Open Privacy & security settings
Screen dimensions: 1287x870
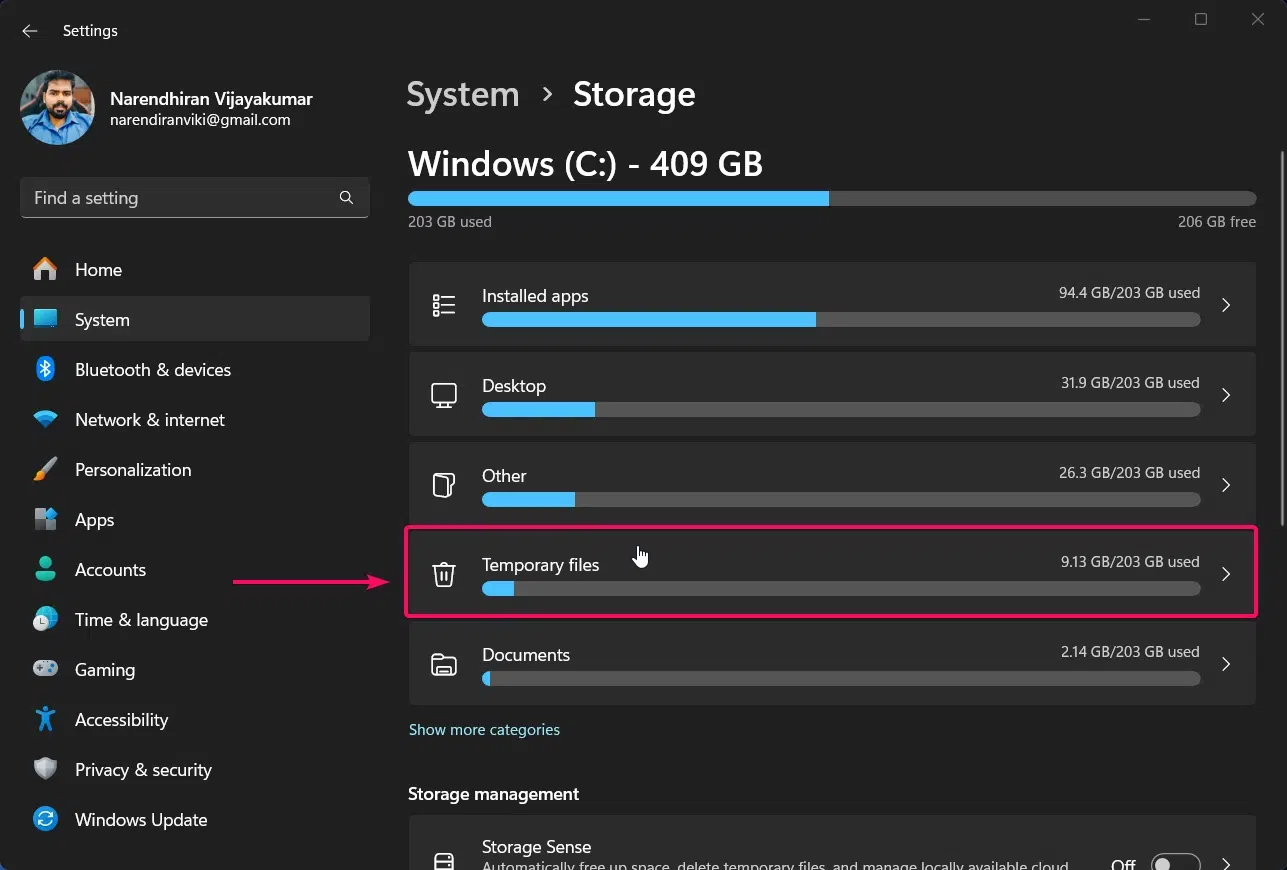[x=195, y=769]
